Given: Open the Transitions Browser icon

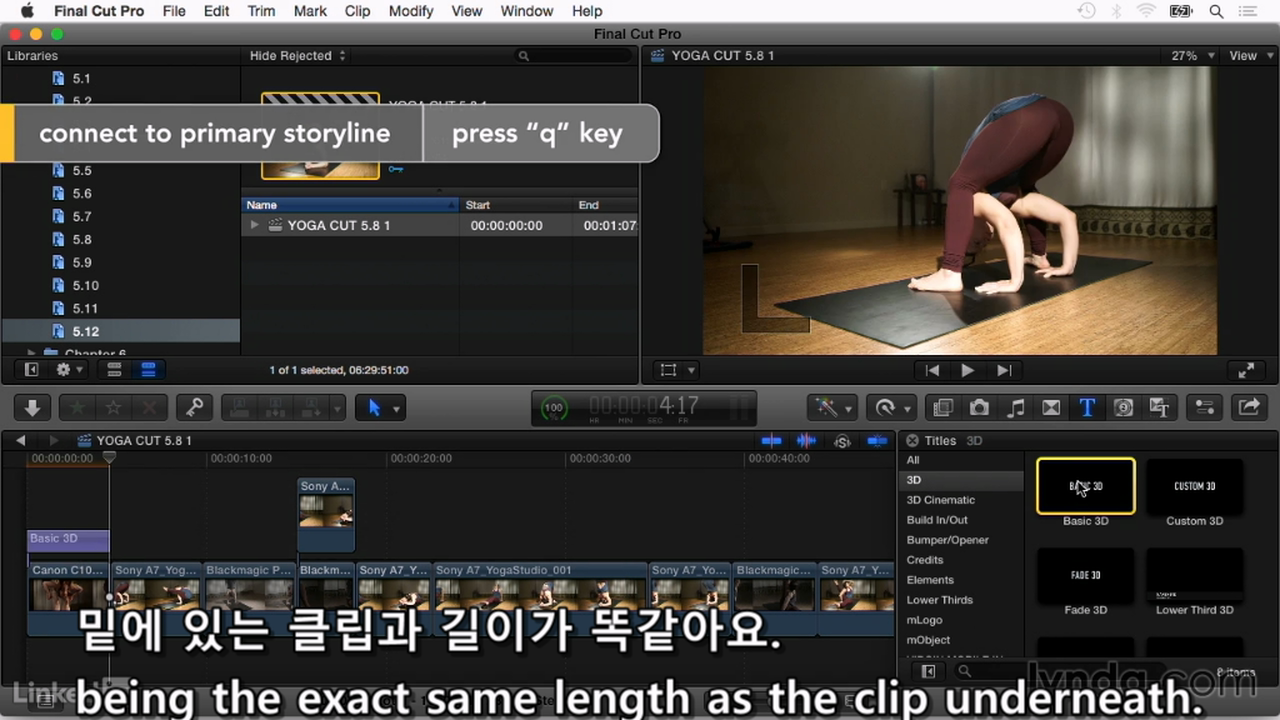Looking at the screenshot, I should (1051, 407).
